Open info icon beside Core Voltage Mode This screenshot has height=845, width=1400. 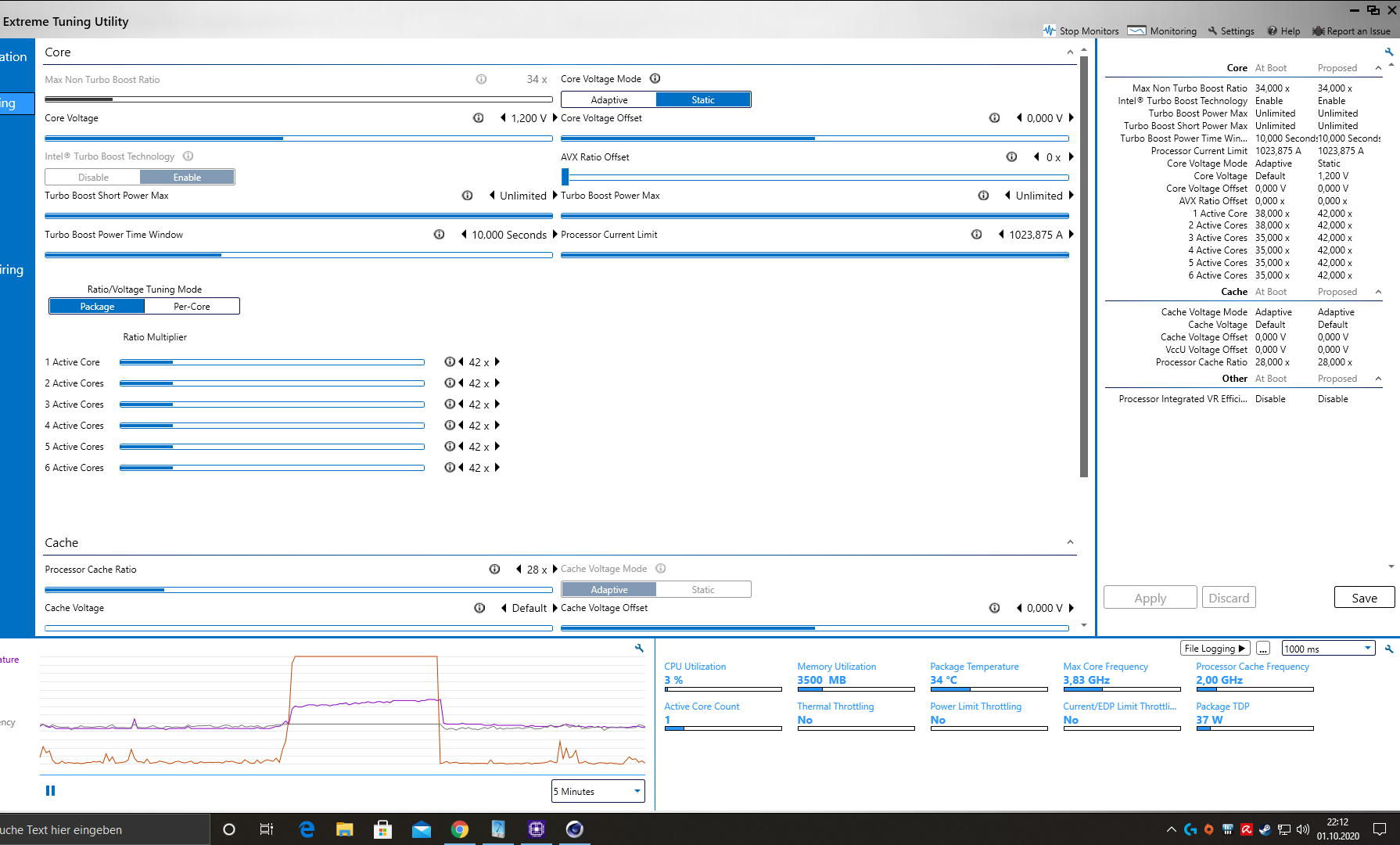point(655,78)
